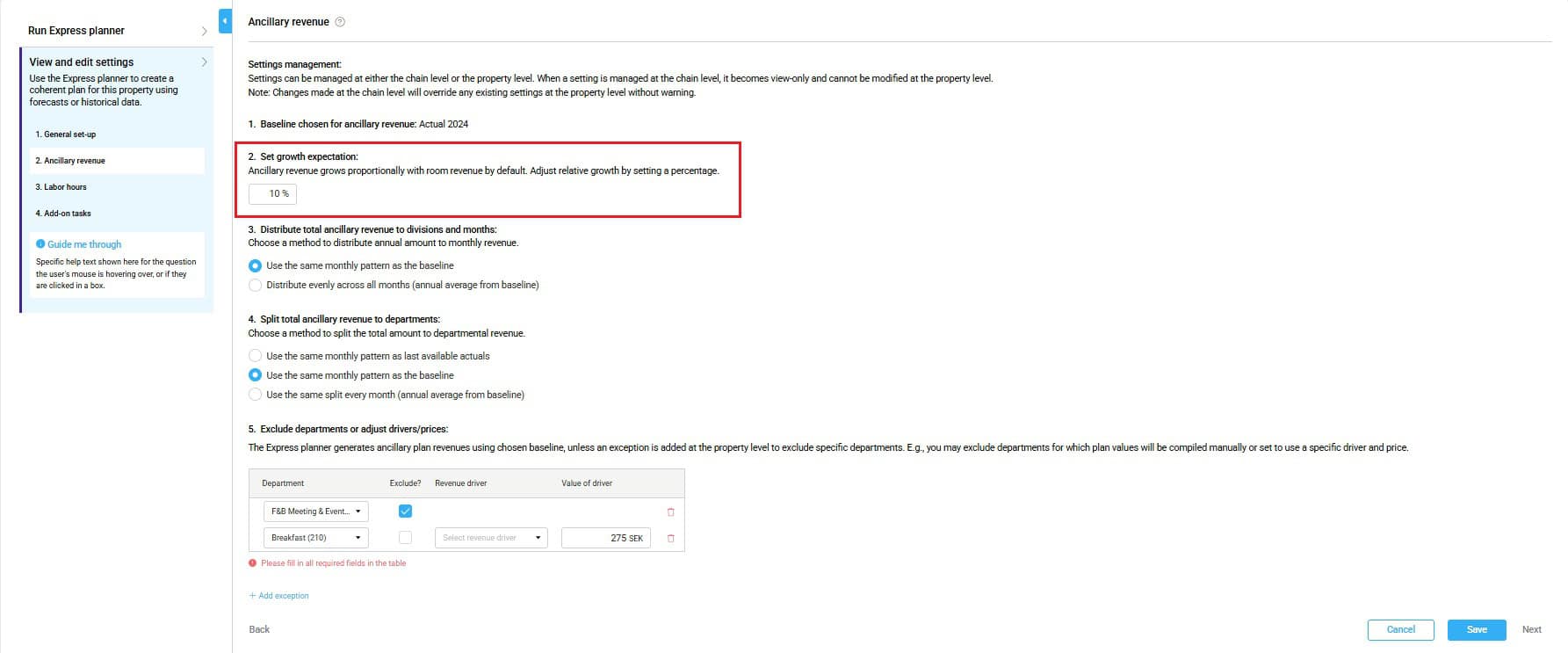This screenshot has width=1568, height=653.
Task: Open General set-up step in sidebar
Action: coord(66,134)
